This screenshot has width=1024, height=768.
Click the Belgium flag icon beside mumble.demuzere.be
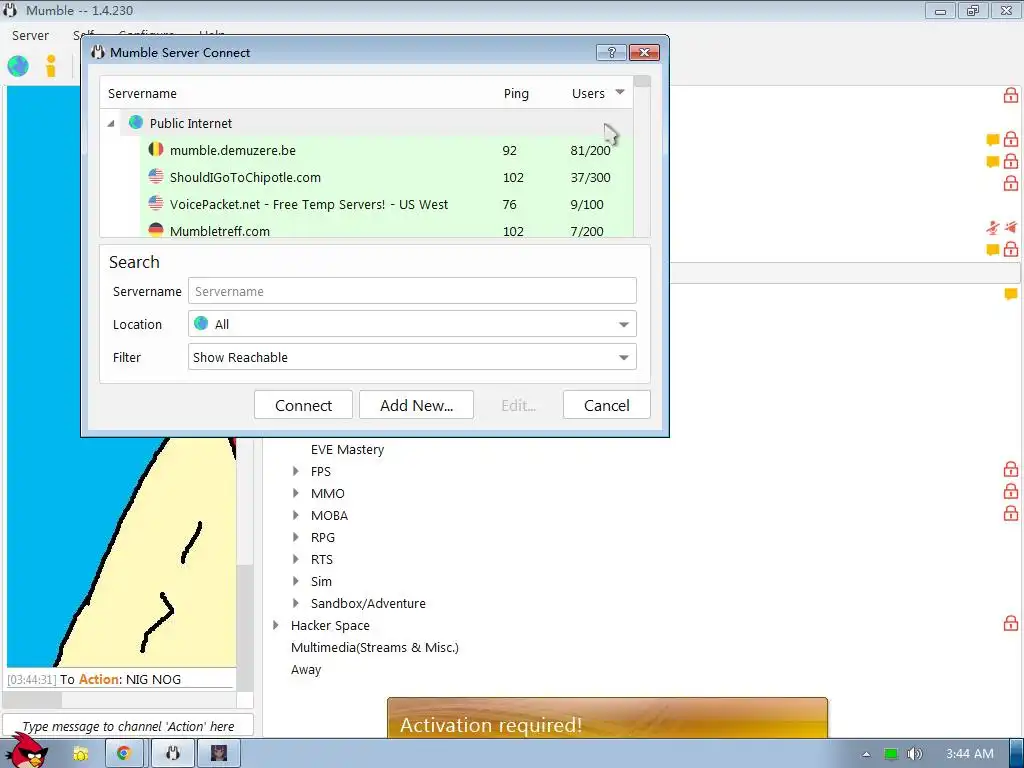(155, 150)
